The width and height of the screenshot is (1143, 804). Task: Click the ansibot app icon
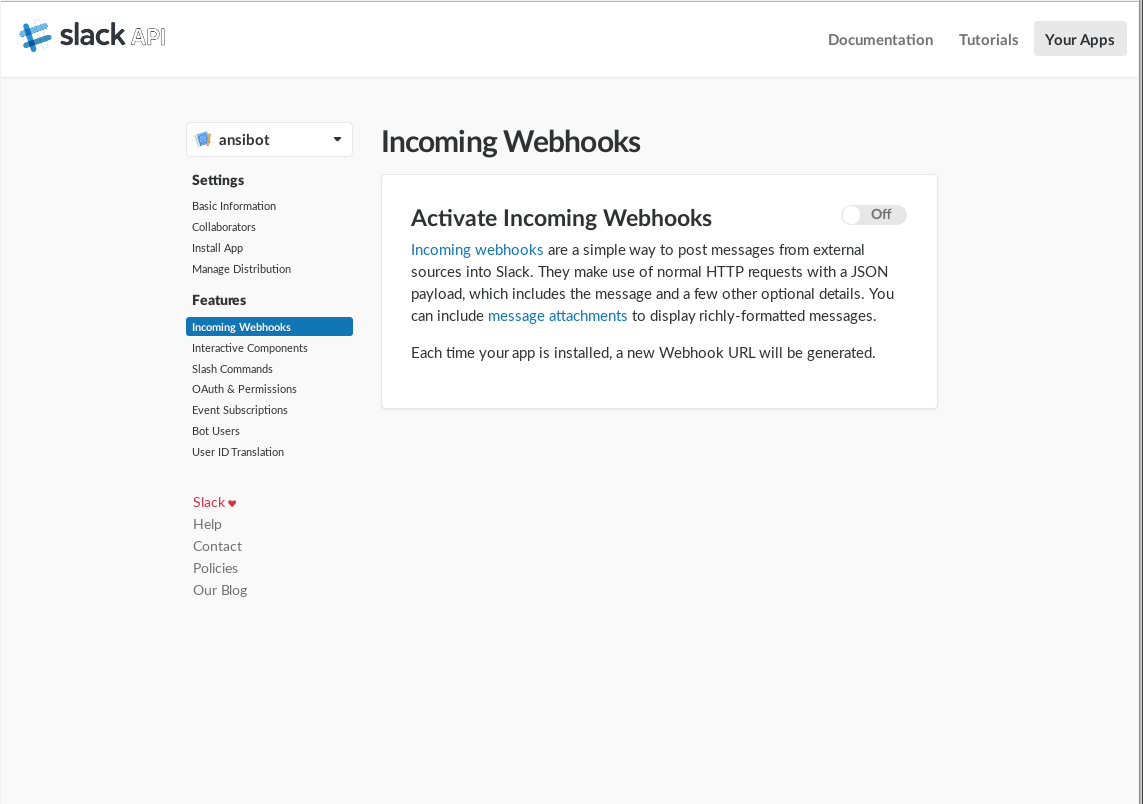pyautogui.click(x=204, y=140)
